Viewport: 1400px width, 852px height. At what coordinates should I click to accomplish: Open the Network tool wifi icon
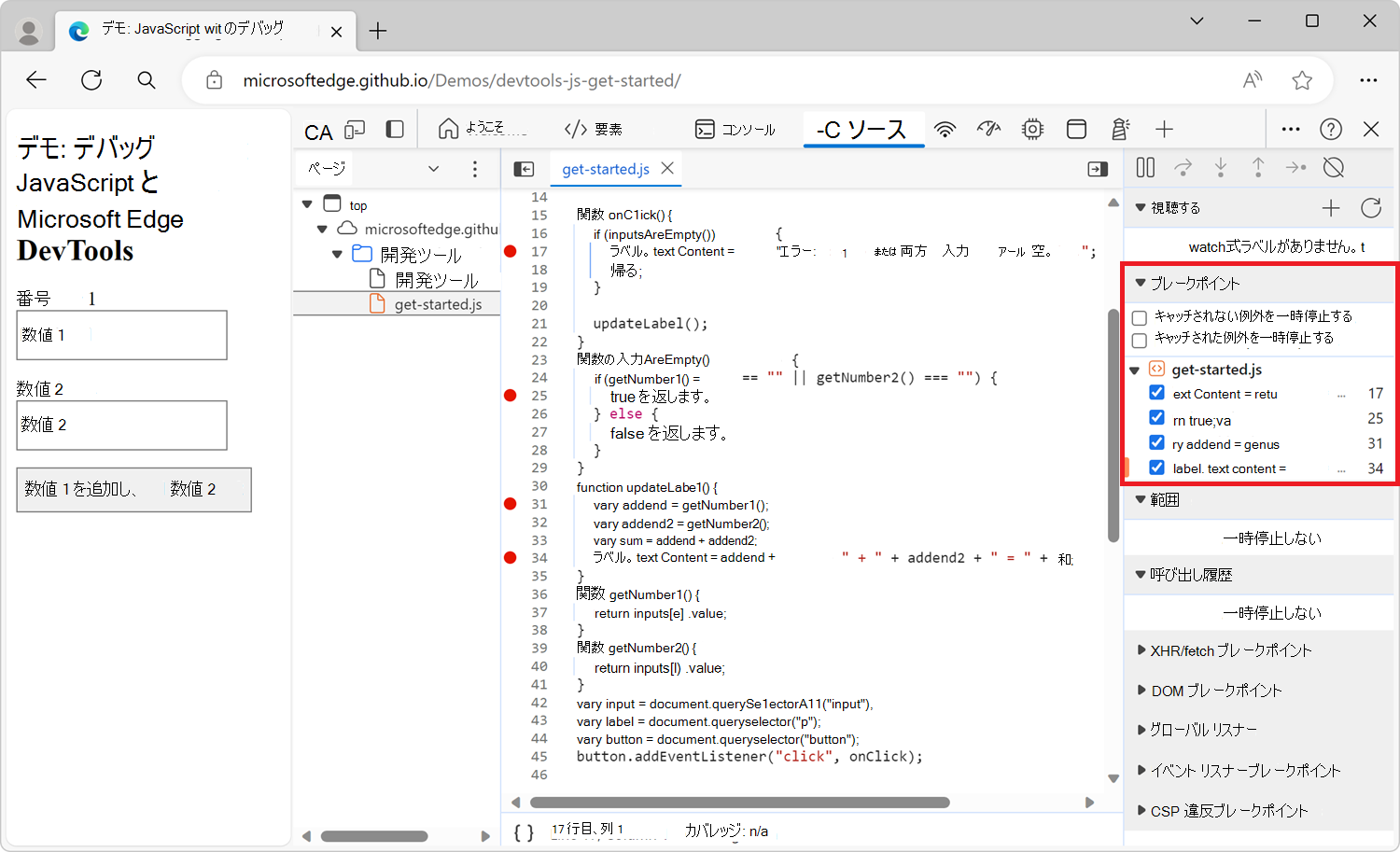pyautogui.click(x=945, y=130)
